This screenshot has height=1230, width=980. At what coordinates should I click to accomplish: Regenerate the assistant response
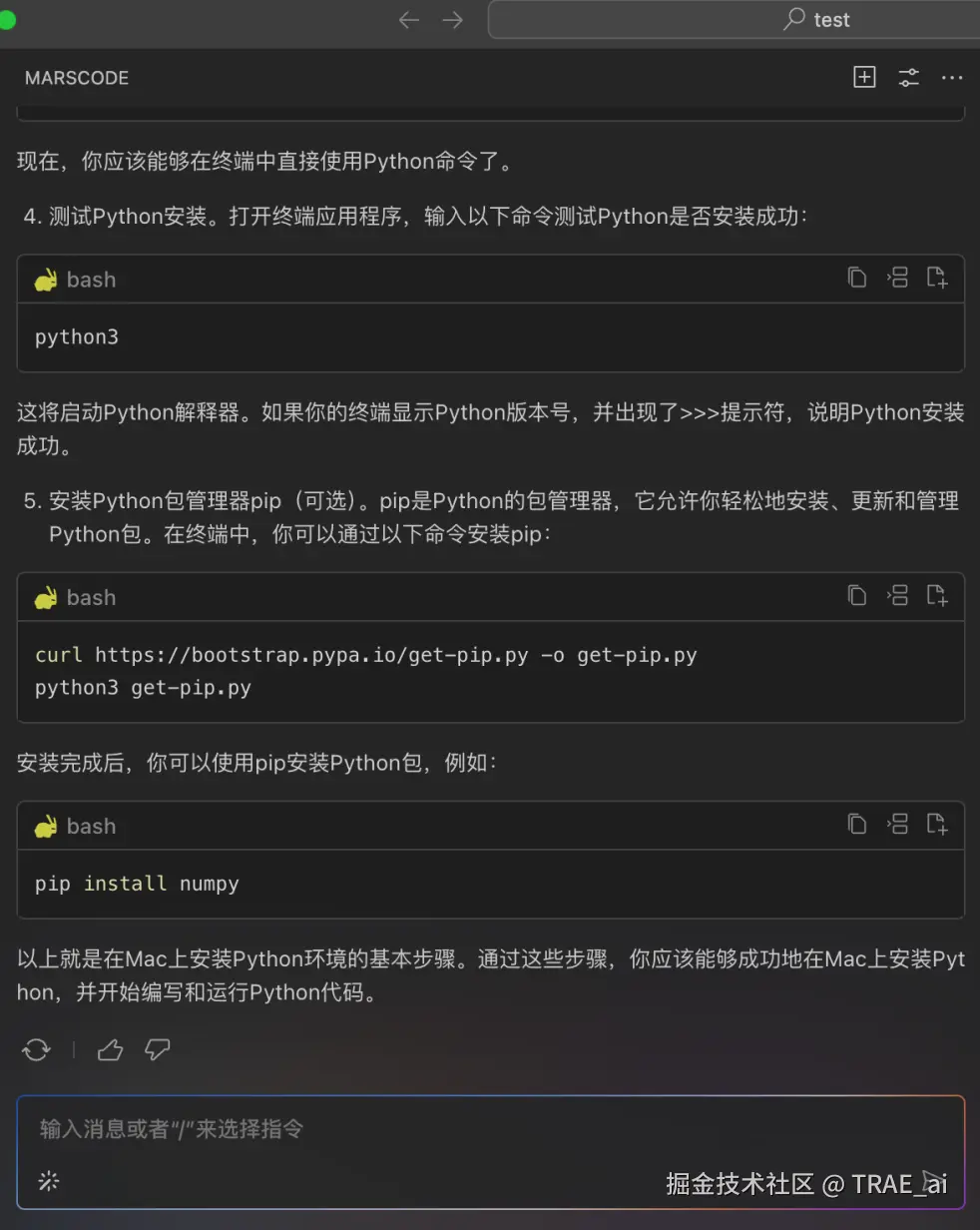pos(37,1049)
